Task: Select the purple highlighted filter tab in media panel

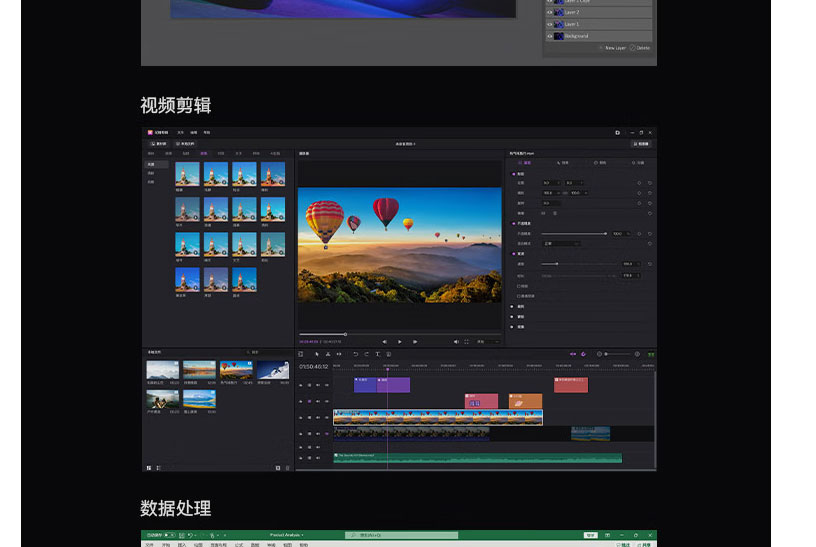Action: (x=203, y=154)
